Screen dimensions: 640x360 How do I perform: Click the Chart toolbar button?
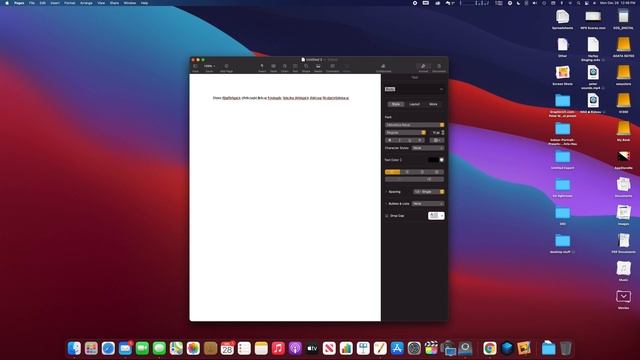284,67
